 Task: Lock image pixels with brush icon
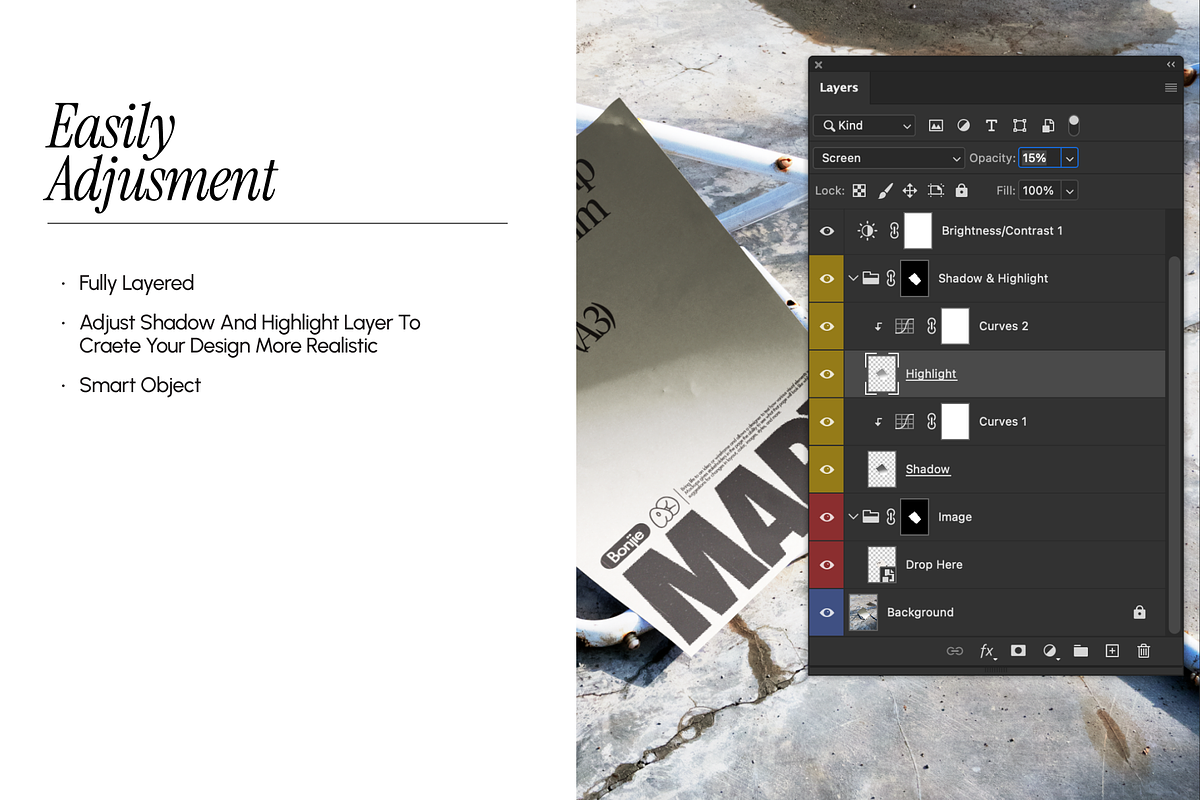885,190
